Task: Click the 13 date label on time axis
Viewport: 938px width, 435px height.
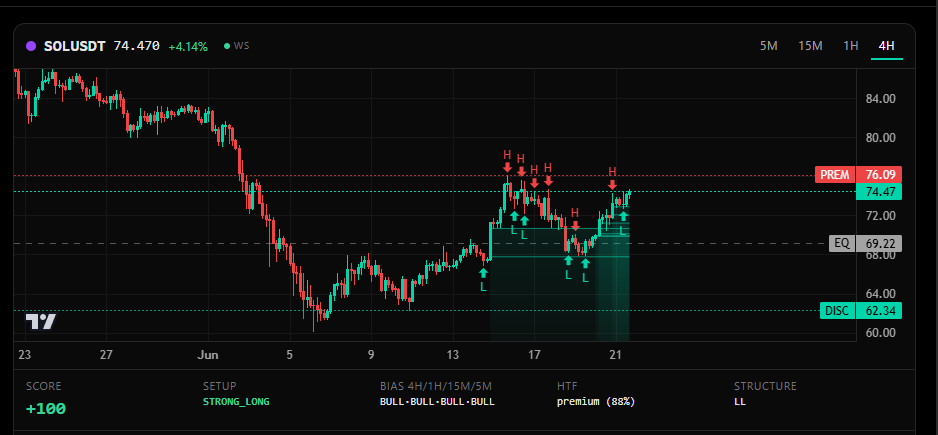Action: click(453, 355)
